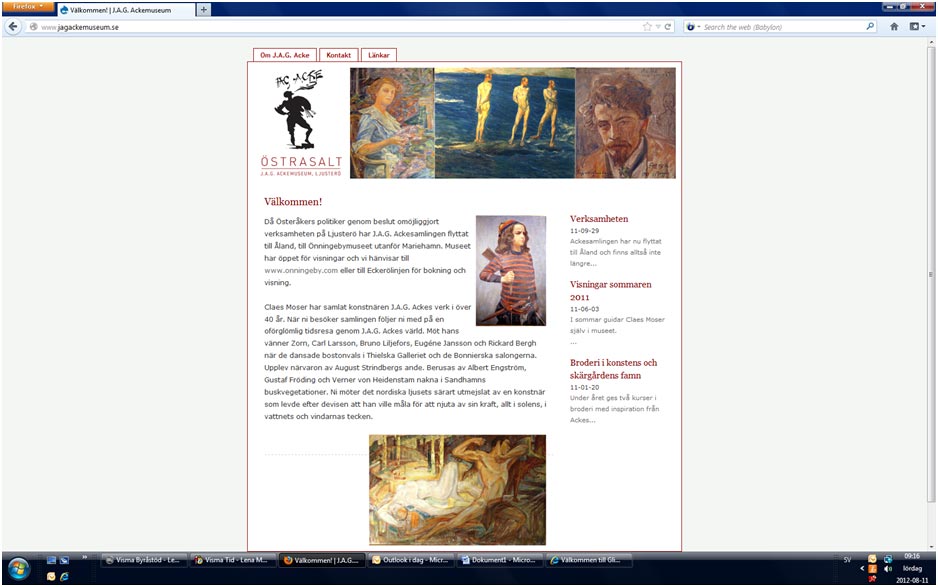Screen dimensions: 938x587
Task: Expand the quick launch overflow chevron
Action: (x=84, y=558)
